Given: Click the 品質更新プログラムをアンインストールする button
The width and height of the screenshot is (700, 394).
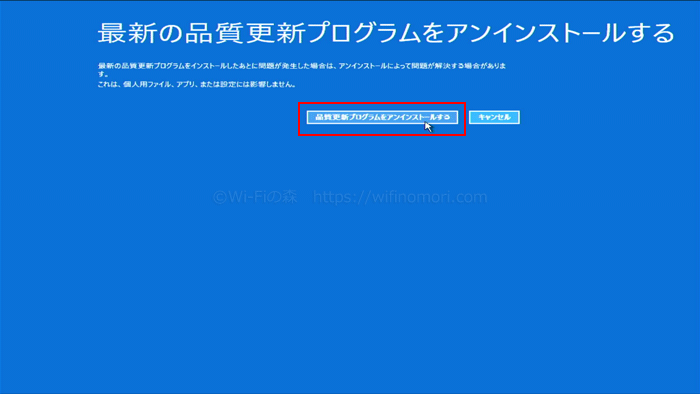Looking at the screenshot, I should [x=382, y=117].
